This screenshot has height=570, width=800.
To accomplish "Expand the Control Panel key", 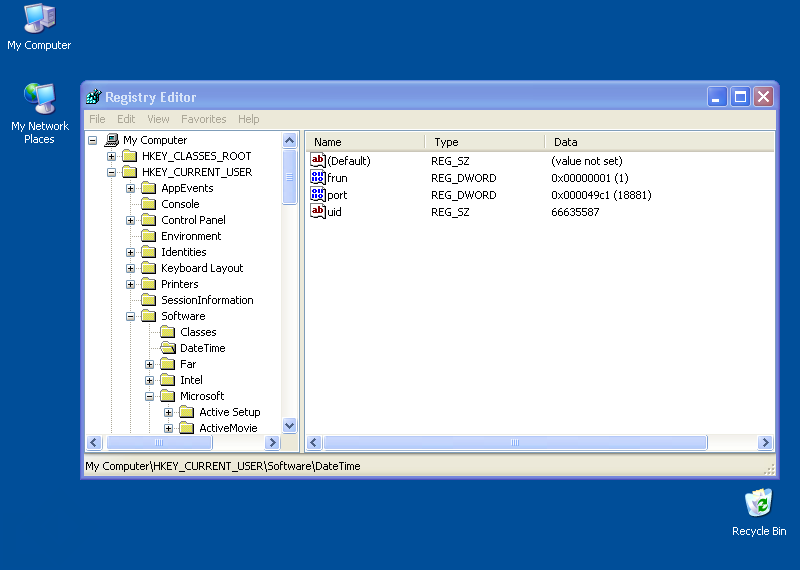I will (131, 220).
